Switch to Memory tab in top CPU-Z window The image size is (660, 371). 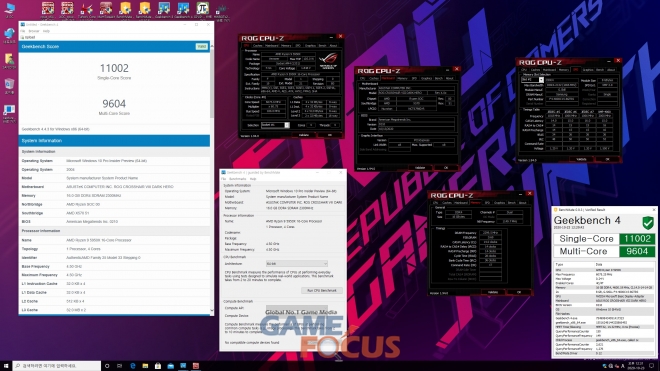(x=286, y=45)
